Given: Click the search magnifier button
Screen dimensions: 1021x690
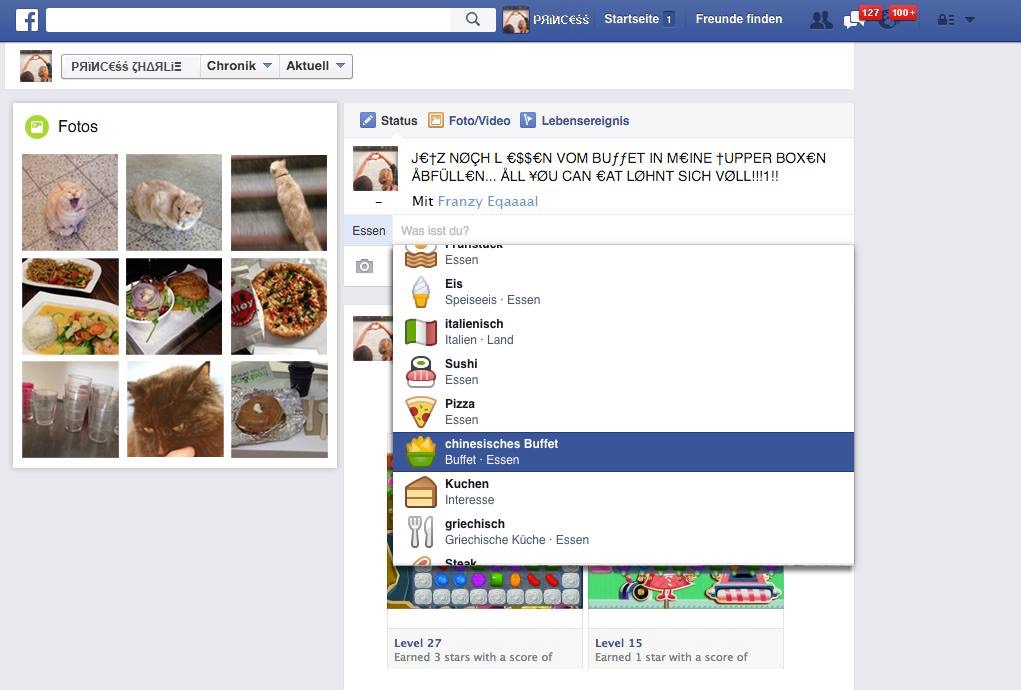Looking at the screenshot, I should coord(473,20).
